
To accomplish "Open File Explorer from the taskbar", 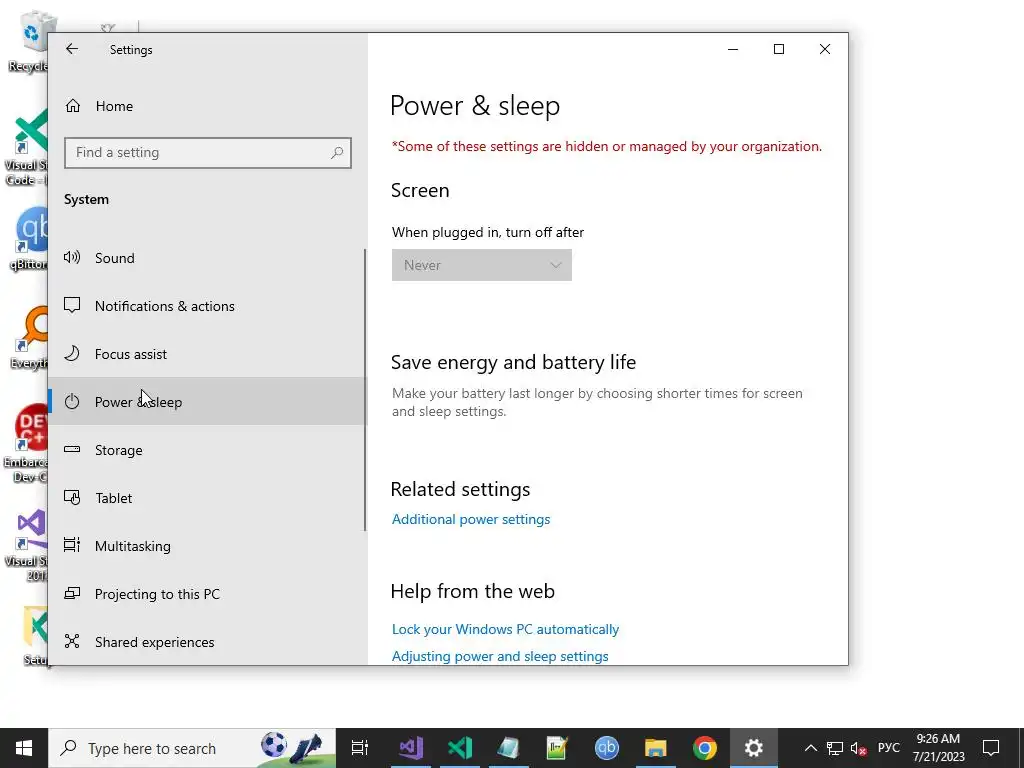I will click(x=656, y=748).
